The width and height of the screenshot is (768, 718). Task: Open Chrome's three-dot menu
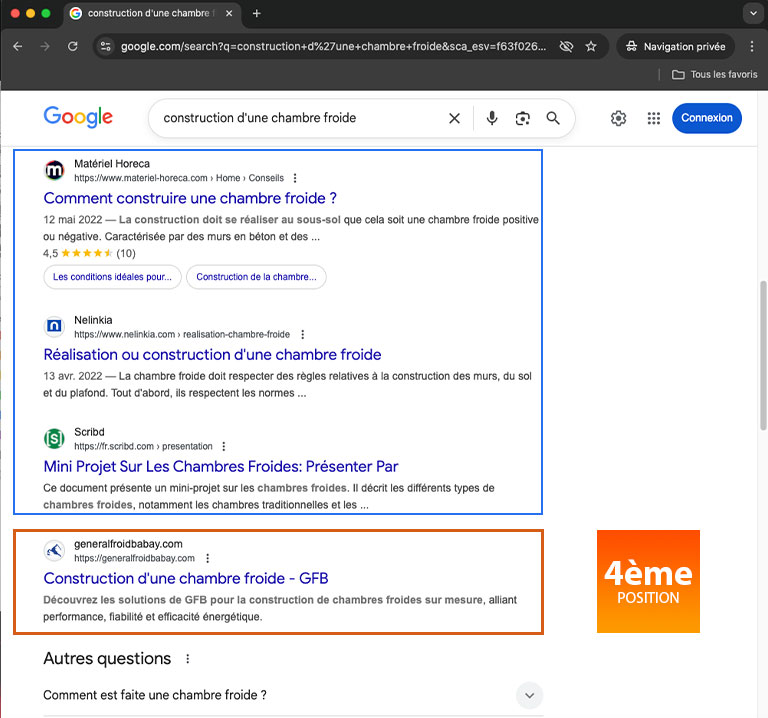(752, 46)
